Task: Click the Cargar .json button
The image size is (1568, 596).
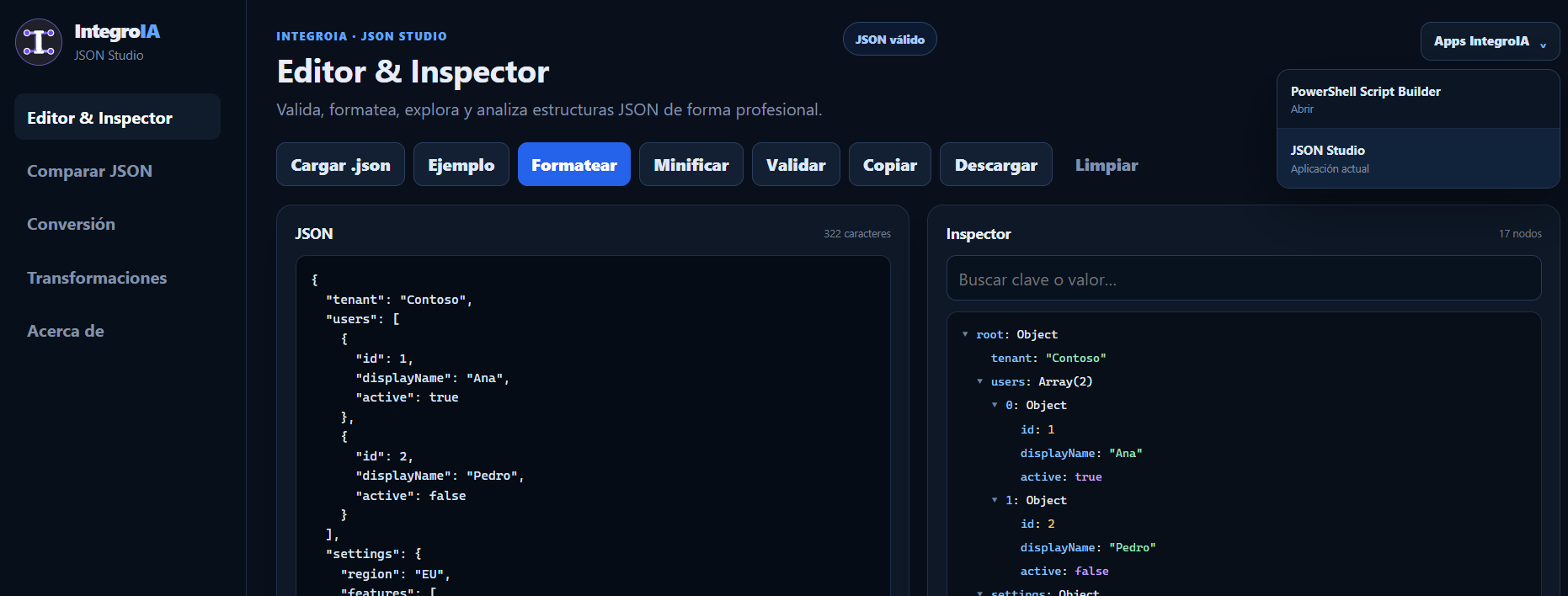Action: (340, 164)
